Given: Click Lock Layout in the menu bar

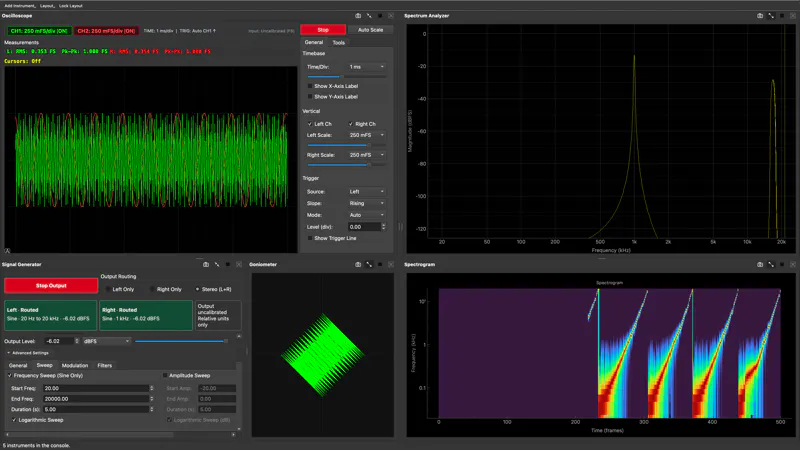Looking at the screenshot, I should [70, 6].
